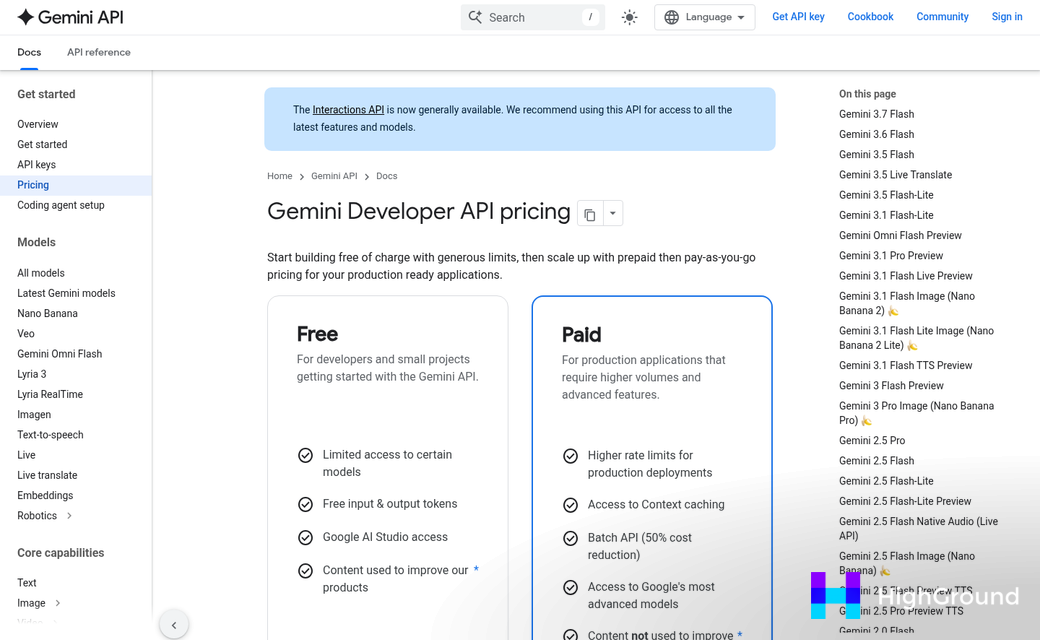Jump to Gemini 3 Pro Image section
Image resolution: width=1040 pixels, height=640 pixels.
[916, 413]
